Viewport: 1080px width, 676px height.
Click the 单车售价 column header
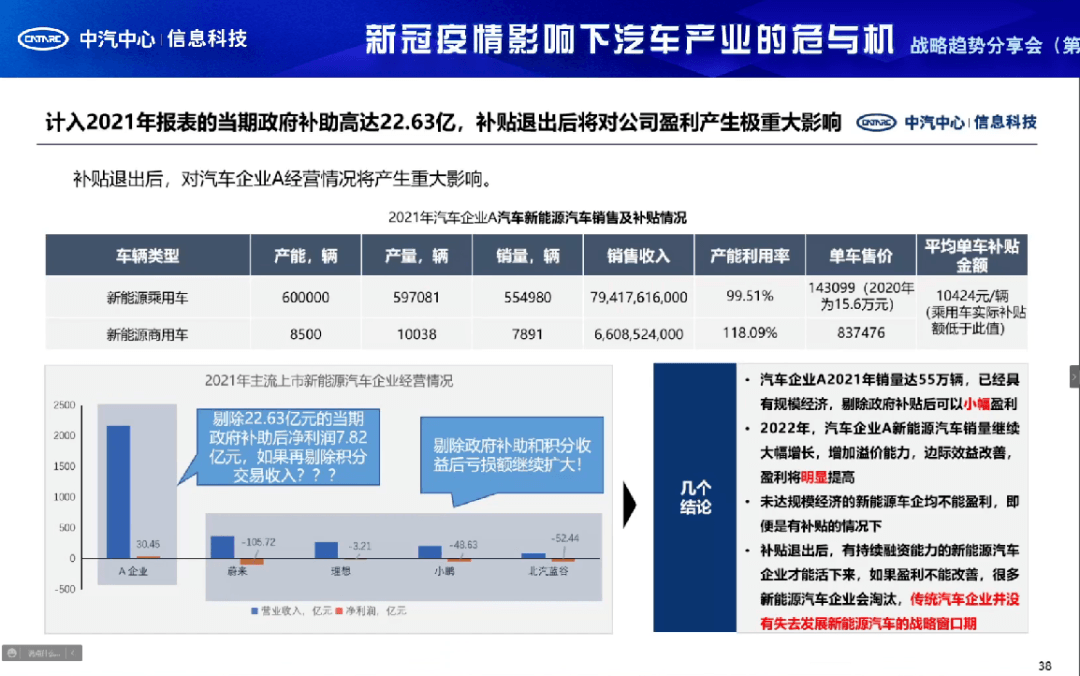point(861,256)
